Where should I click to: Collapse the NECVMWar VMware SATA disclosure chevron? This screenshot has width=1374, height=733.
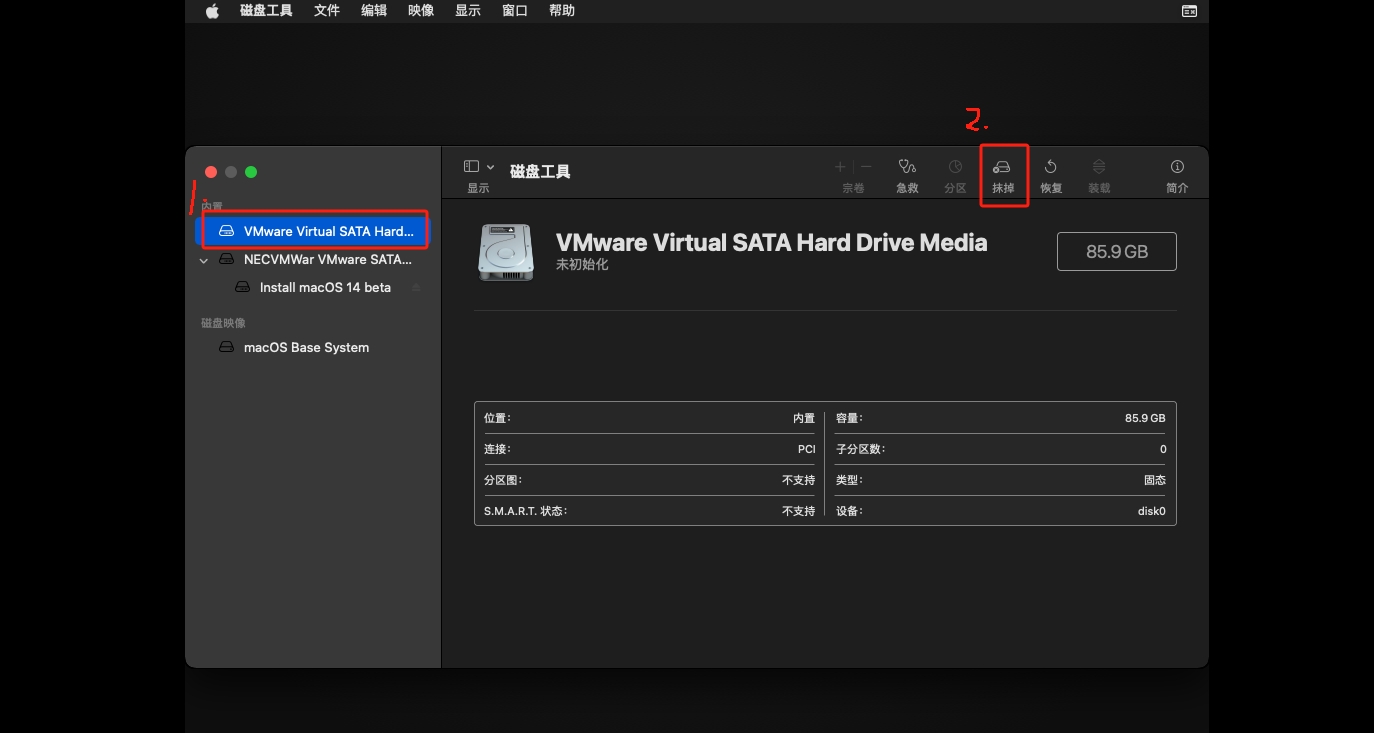[x=204, y=260]
